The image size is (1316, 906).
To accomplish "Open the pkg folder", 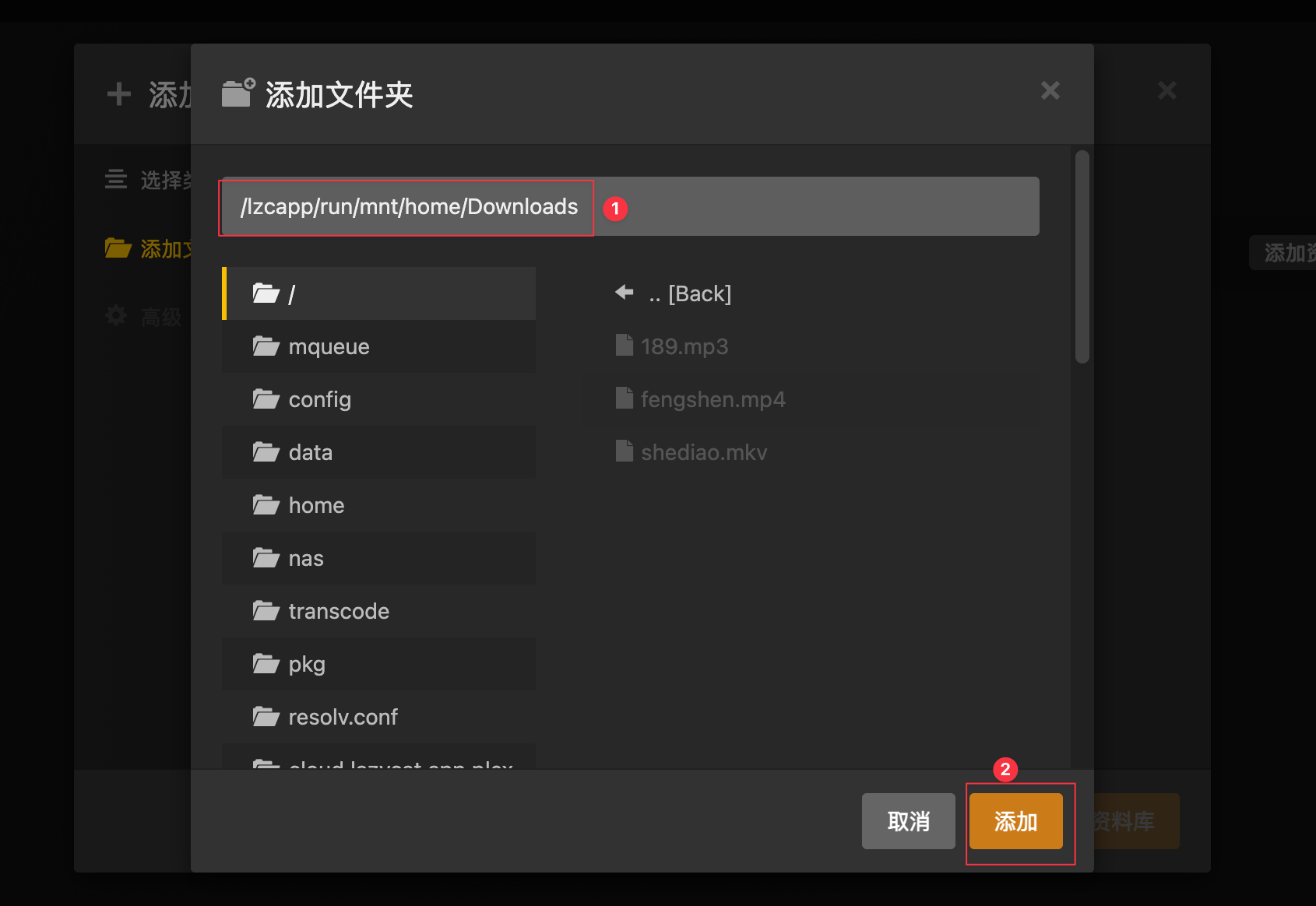I will [379, 664].
